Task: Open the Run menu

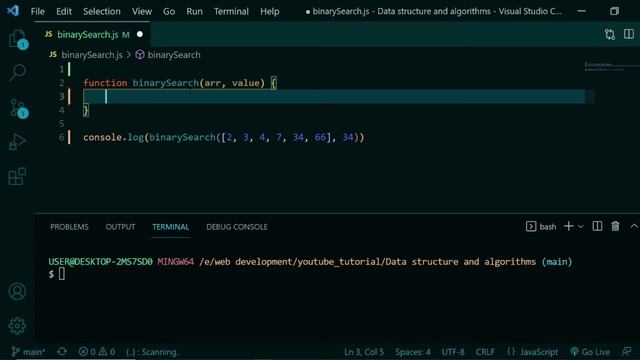Action: coord(194,11)
